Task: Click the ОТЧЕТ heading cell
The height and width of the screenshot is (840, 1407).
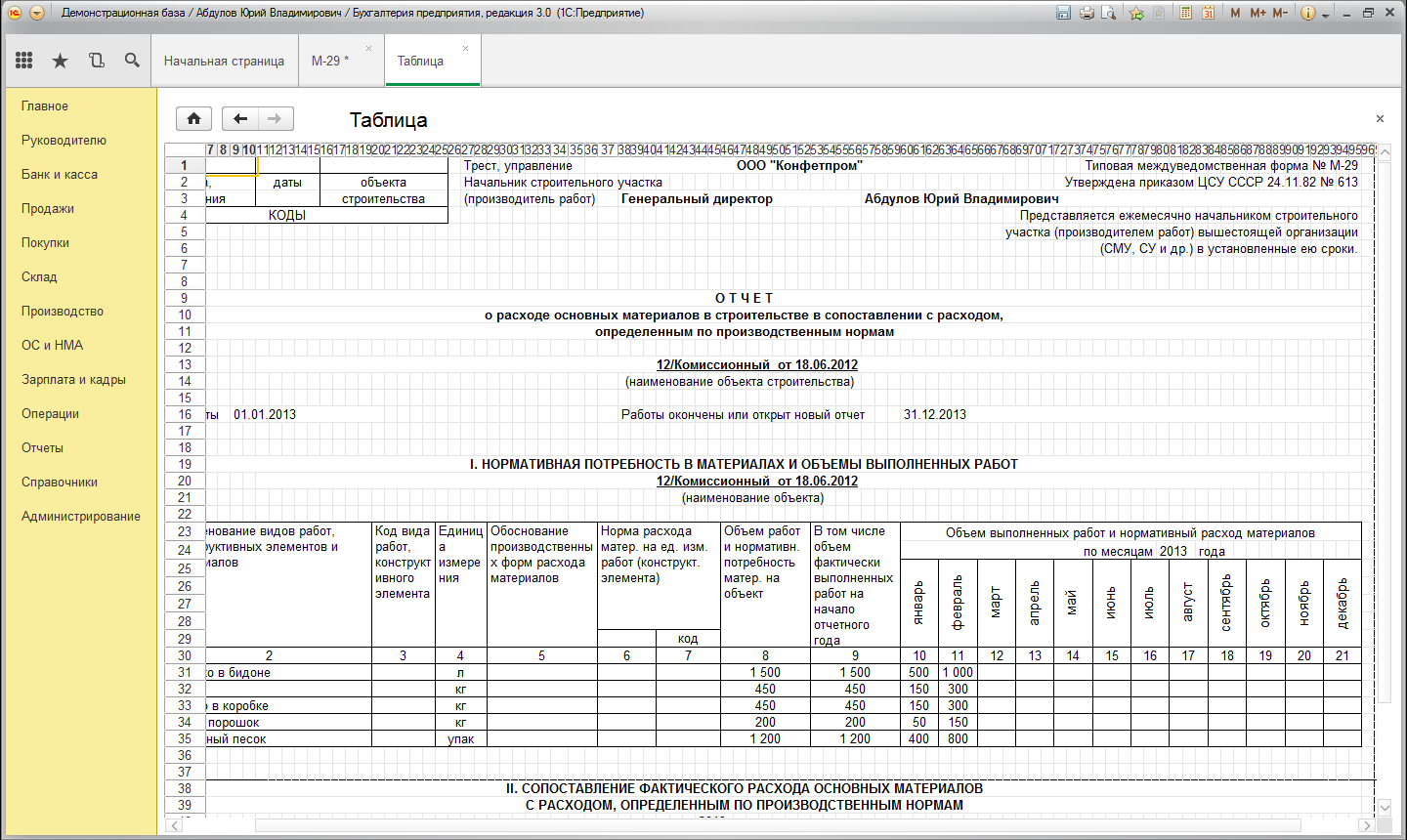Action: (745, 298)
